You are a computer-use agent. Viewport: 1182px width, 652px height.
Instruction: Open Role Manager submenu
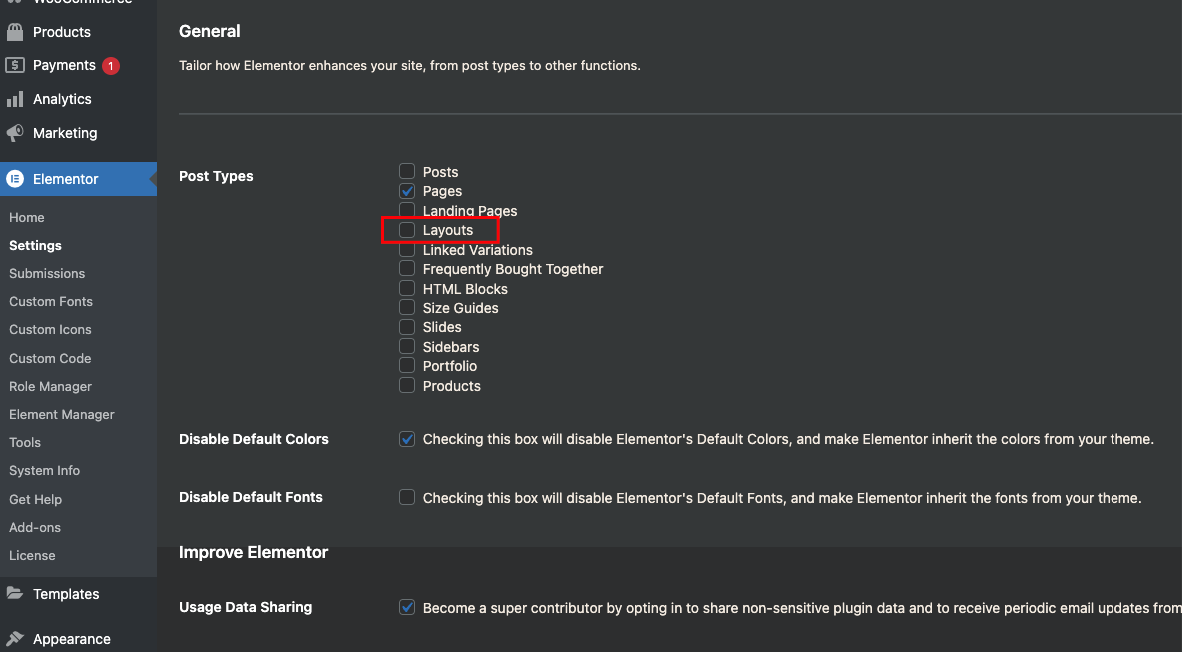click(x=51, y=386)
